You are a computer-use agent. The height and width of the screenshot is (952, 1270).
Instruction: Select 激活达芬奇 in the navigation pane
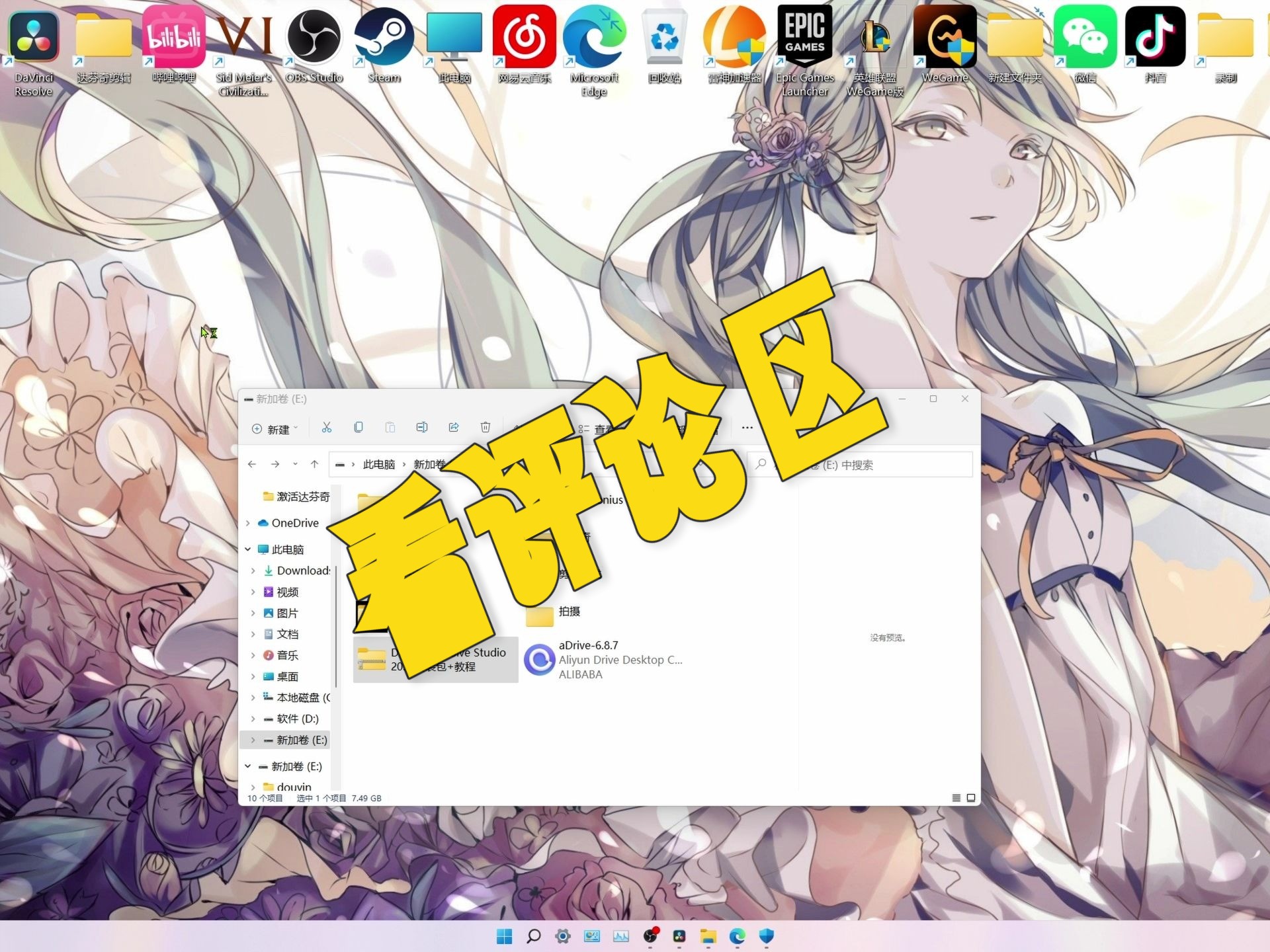tap(296, 496)
